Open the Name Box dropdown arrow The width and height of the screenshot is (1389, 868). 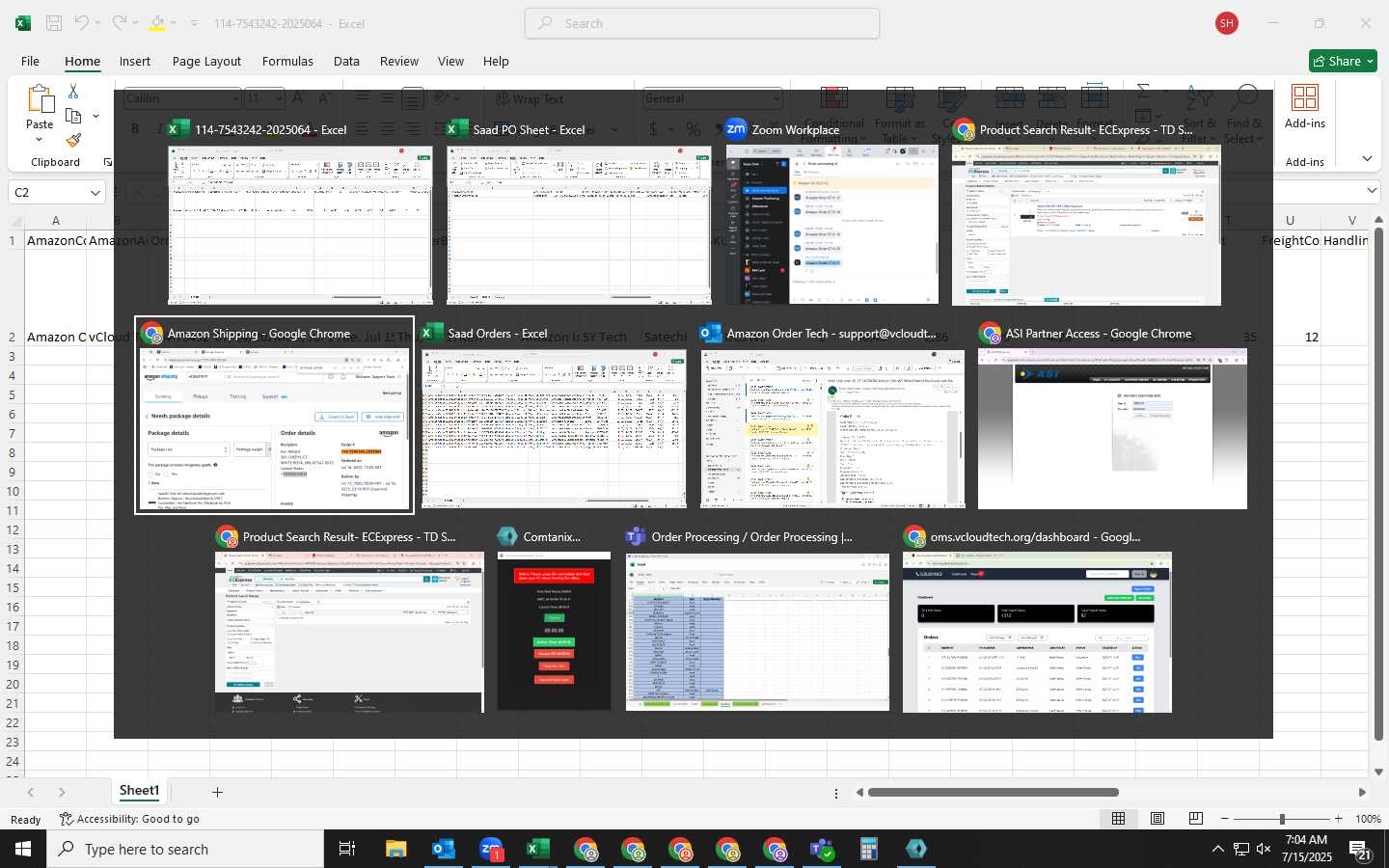(95, 193)
